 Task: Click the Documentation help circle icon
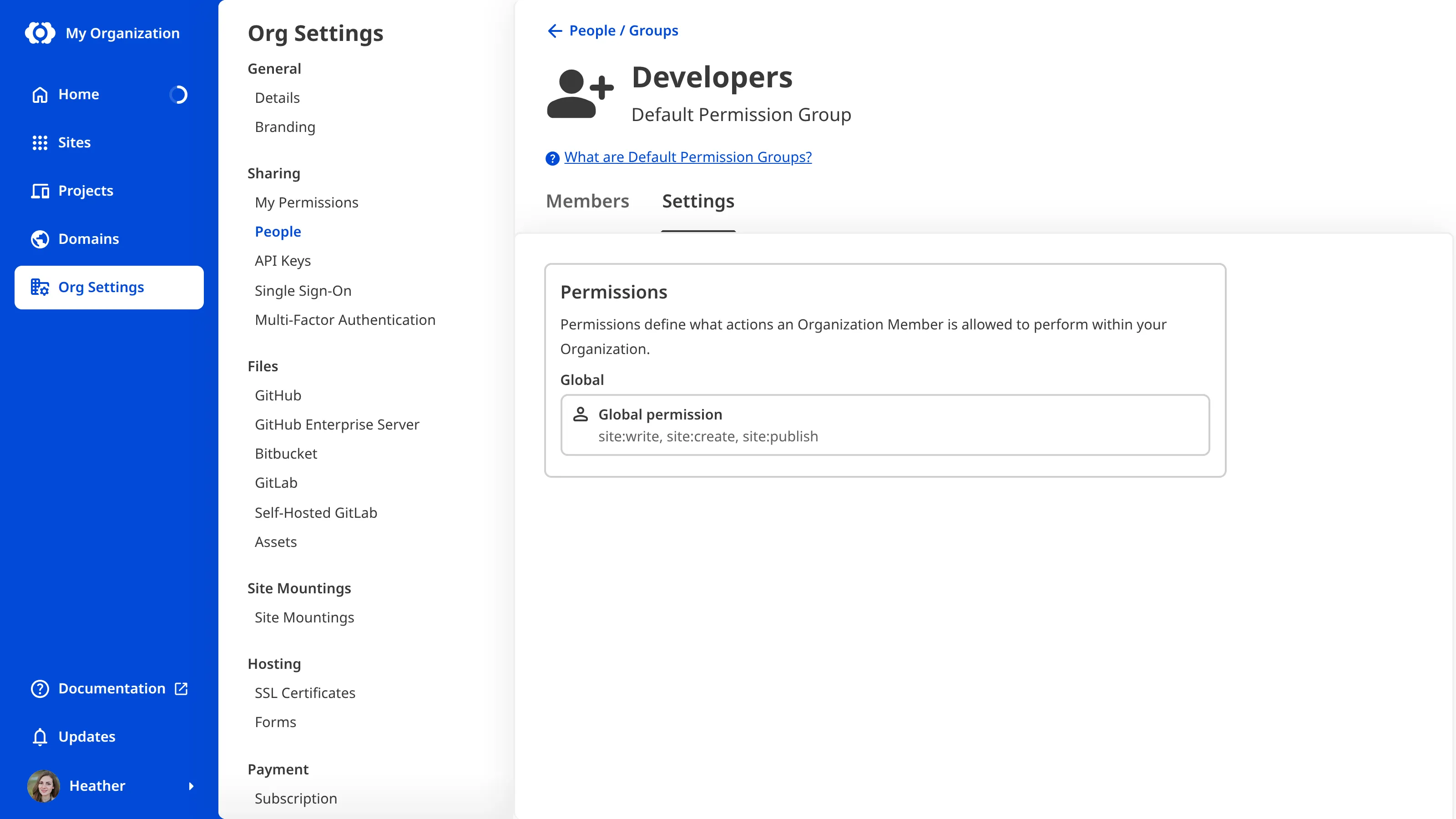click(40, 688)
